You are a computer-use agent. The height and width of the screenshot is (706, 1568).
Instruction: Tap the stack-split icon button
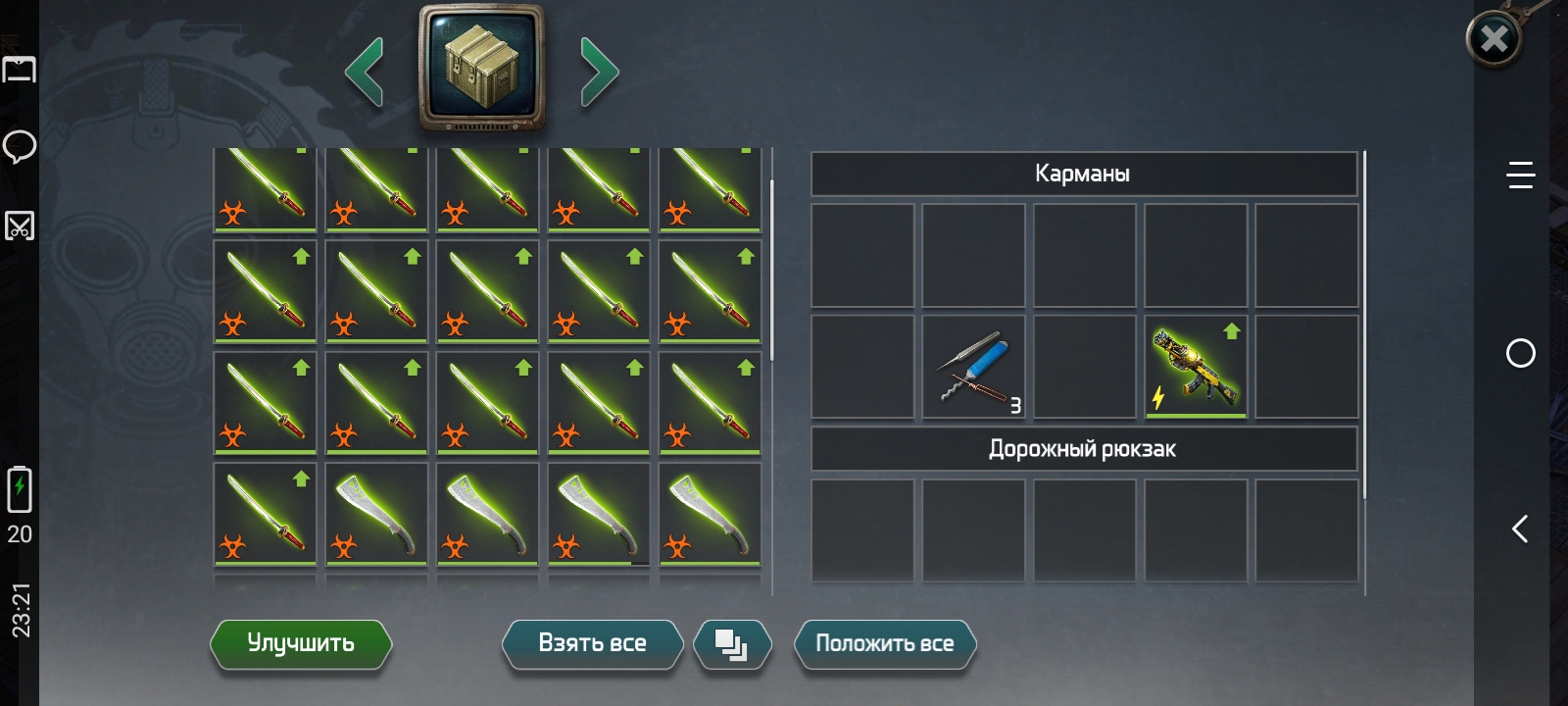coord(732,644)
